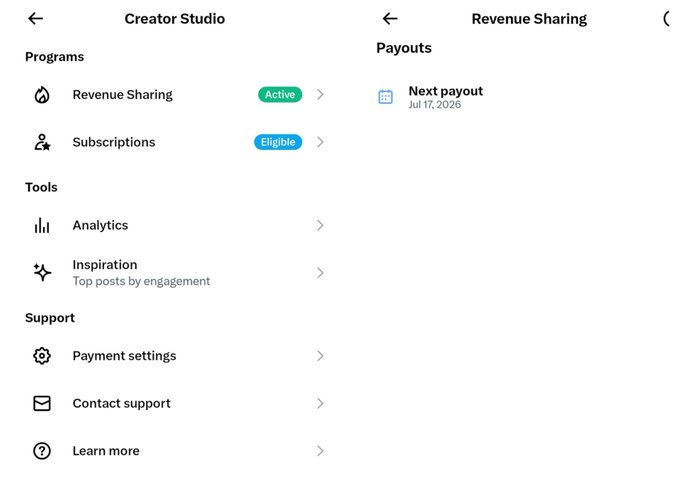680x502 pixels.
Task: Click the 'Programs' section heading
Action: (x=55, y=57)
